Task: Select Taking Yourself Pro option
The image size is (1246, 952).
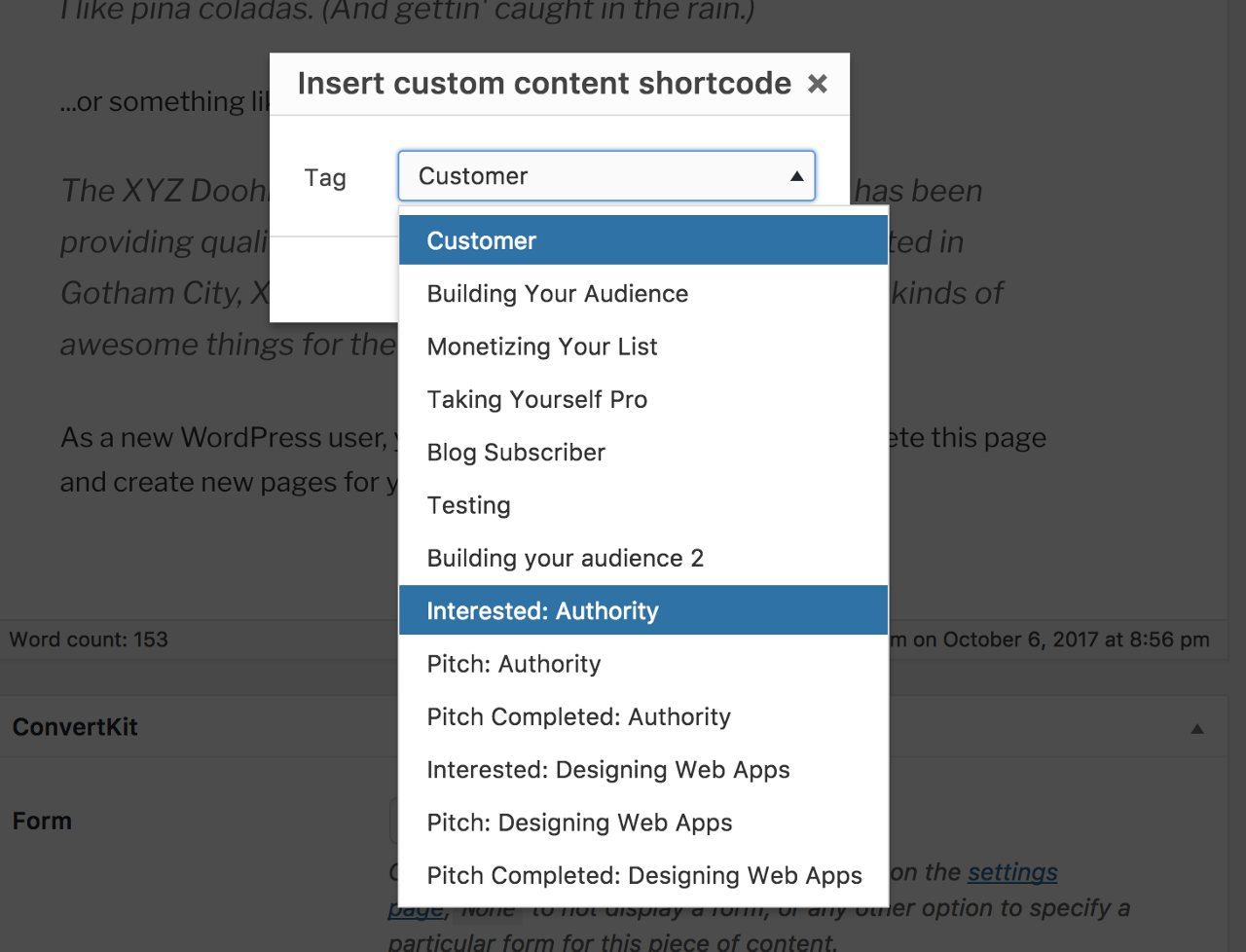Action: 643,399
